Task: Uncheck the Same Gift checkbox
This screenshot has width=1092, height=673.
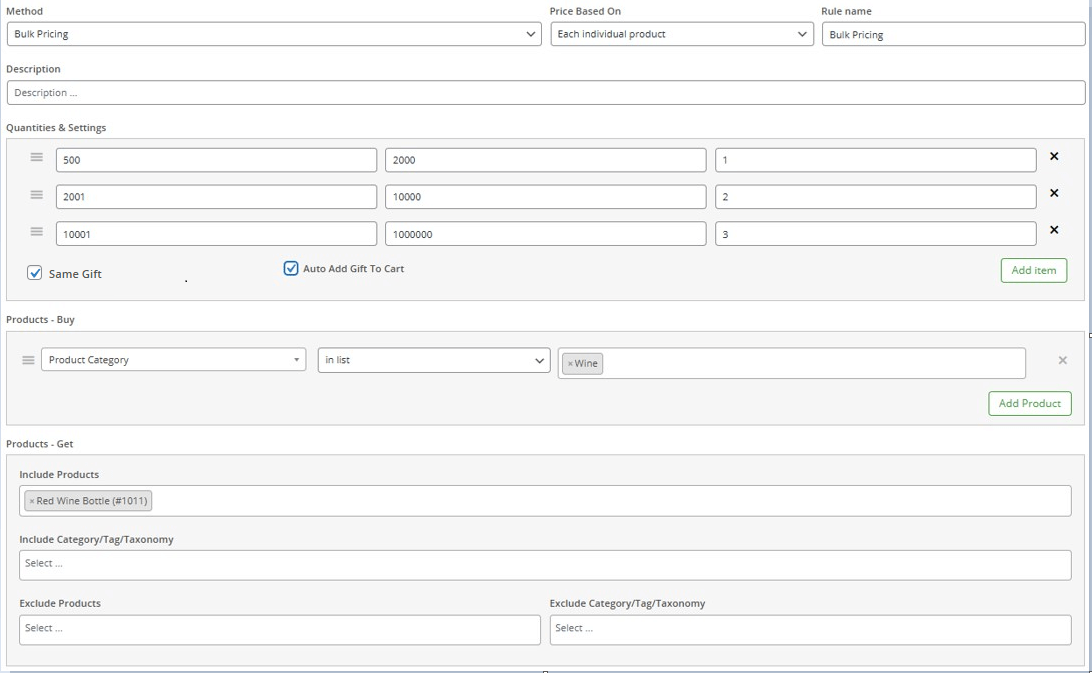Action: tap(35, 273)
